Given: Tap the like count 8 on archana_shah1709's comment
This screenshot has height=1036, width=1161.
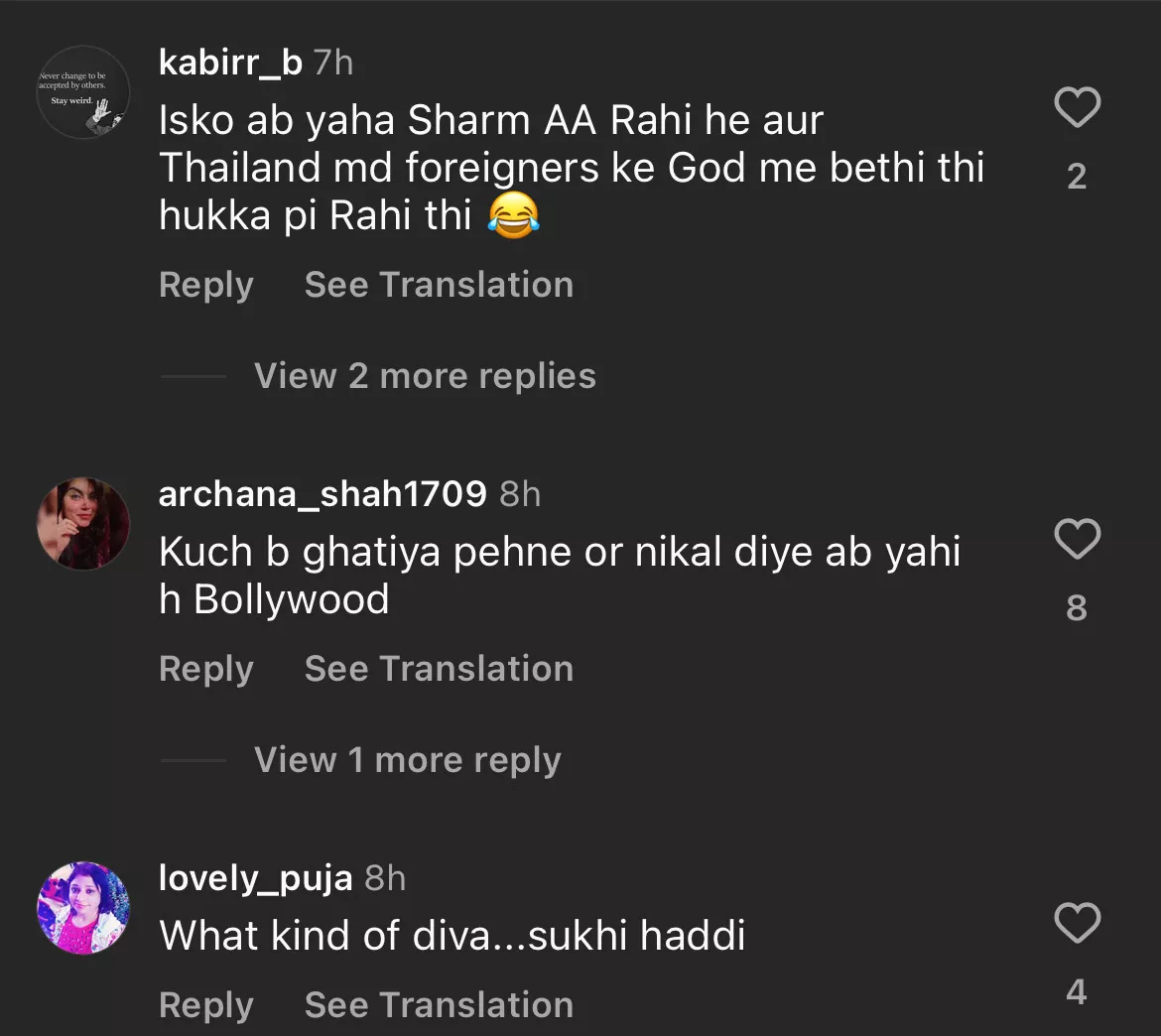Looking at the screenshot, I should (x=1077, y=607).
